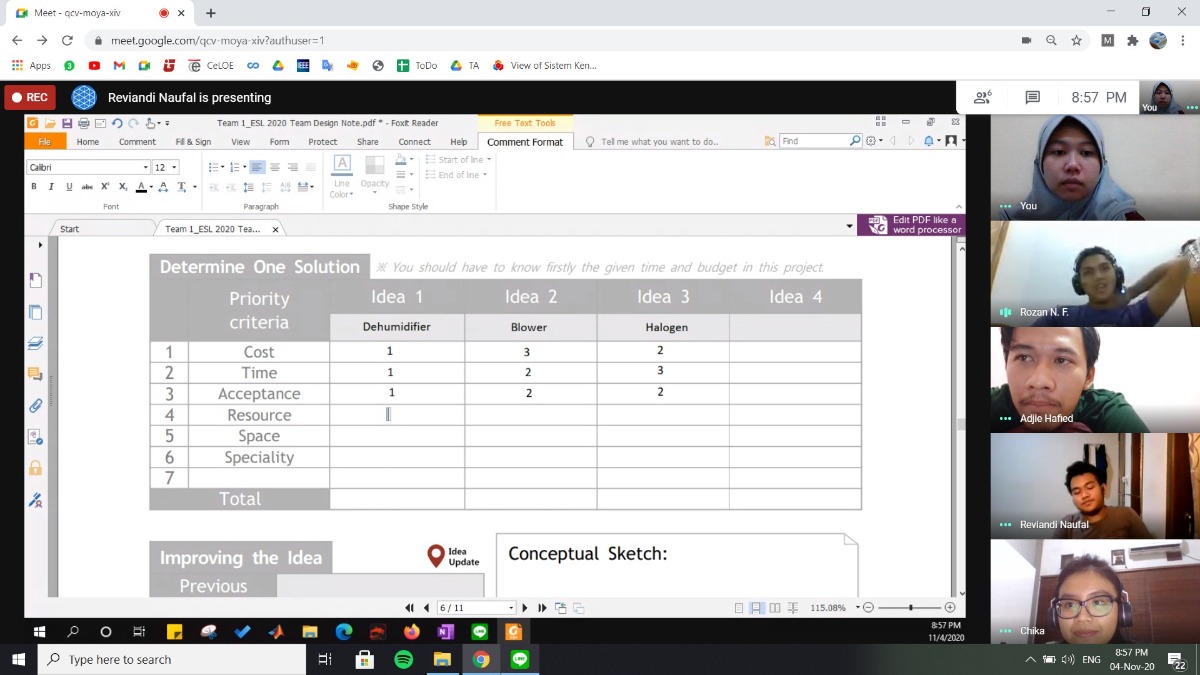Click the REC recording button

click(29, 97)
